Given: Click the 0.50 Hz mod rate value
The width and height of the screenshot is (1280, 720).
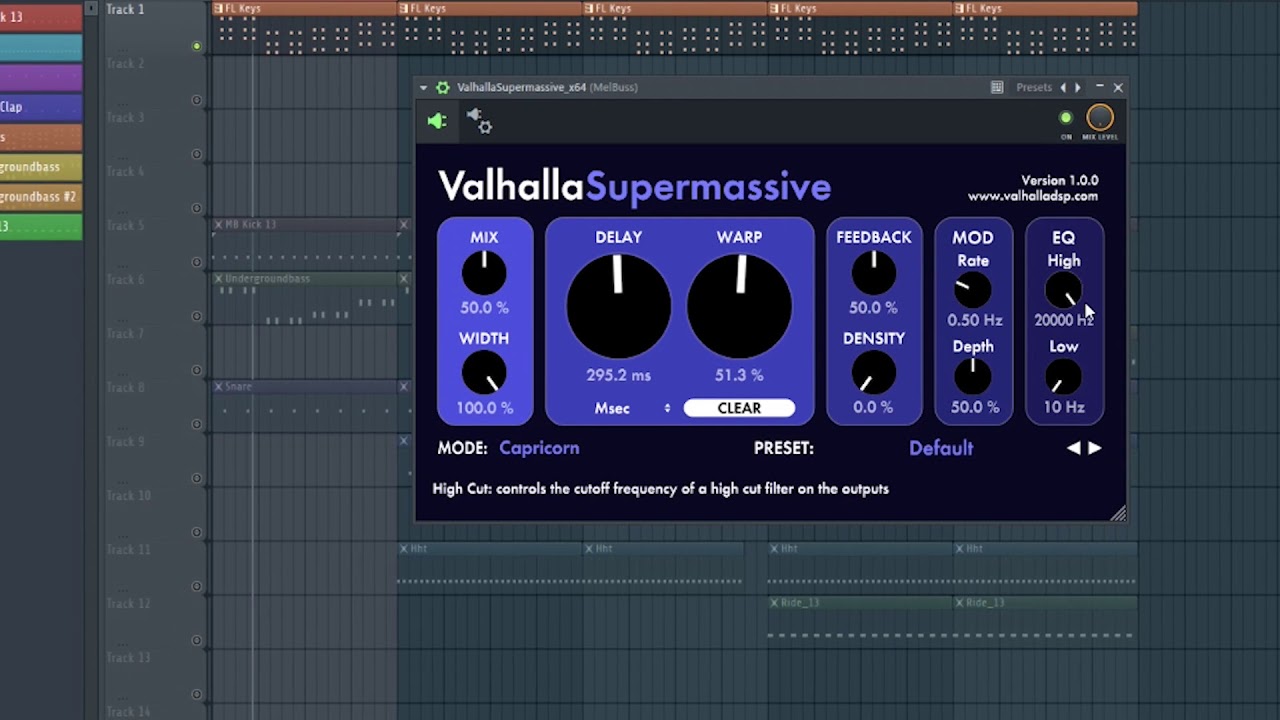Looking at the screenshot, I should pyautogui.click(x=973, y=320).
